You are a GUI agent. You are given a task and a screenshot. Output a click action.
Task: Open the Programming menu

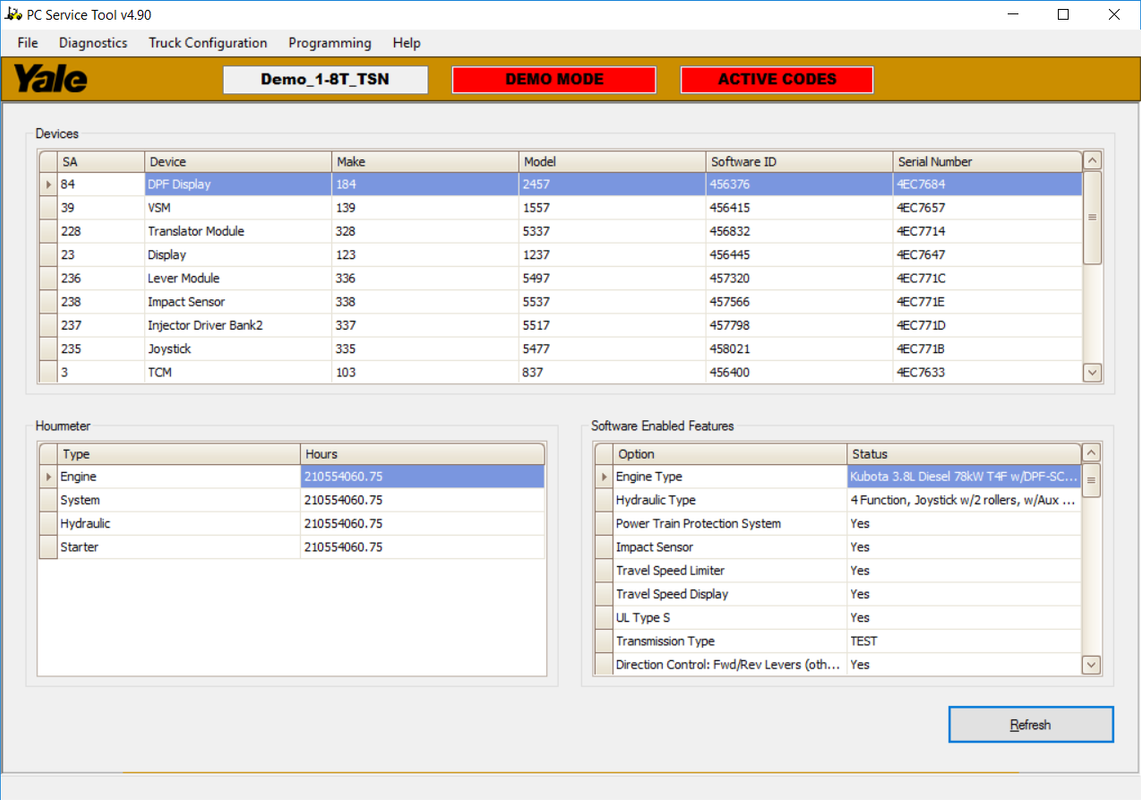pos(330,43)
